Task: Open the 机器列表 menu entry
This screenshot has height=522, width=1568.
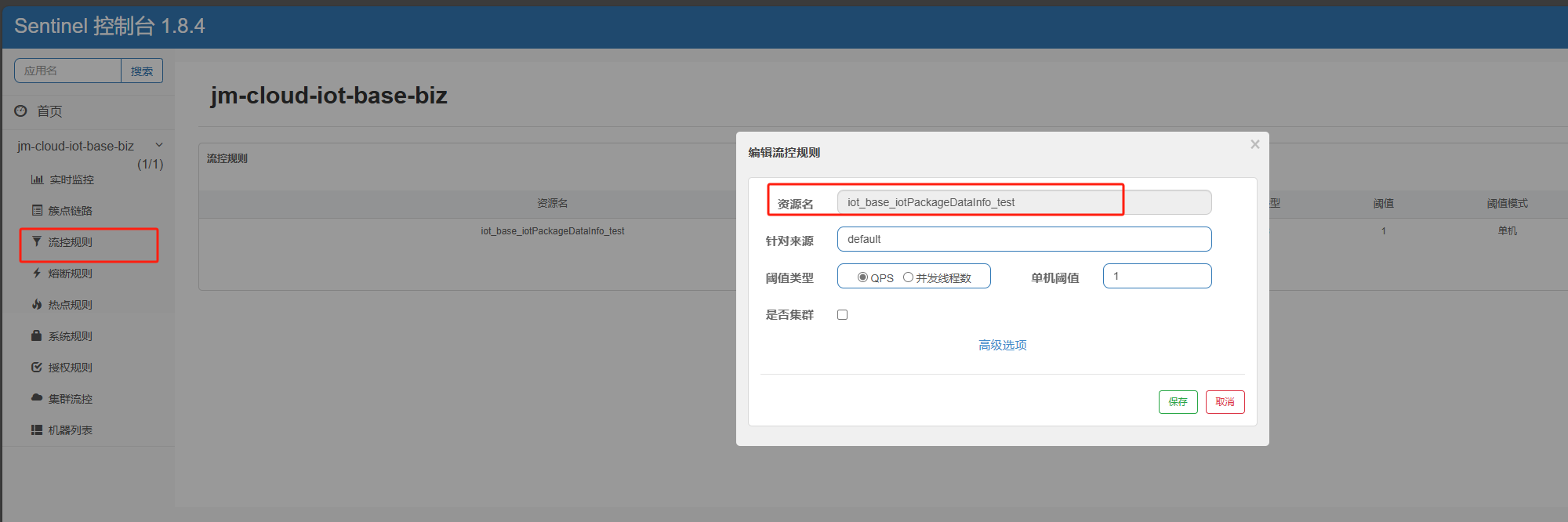Action: click(70, 430)
